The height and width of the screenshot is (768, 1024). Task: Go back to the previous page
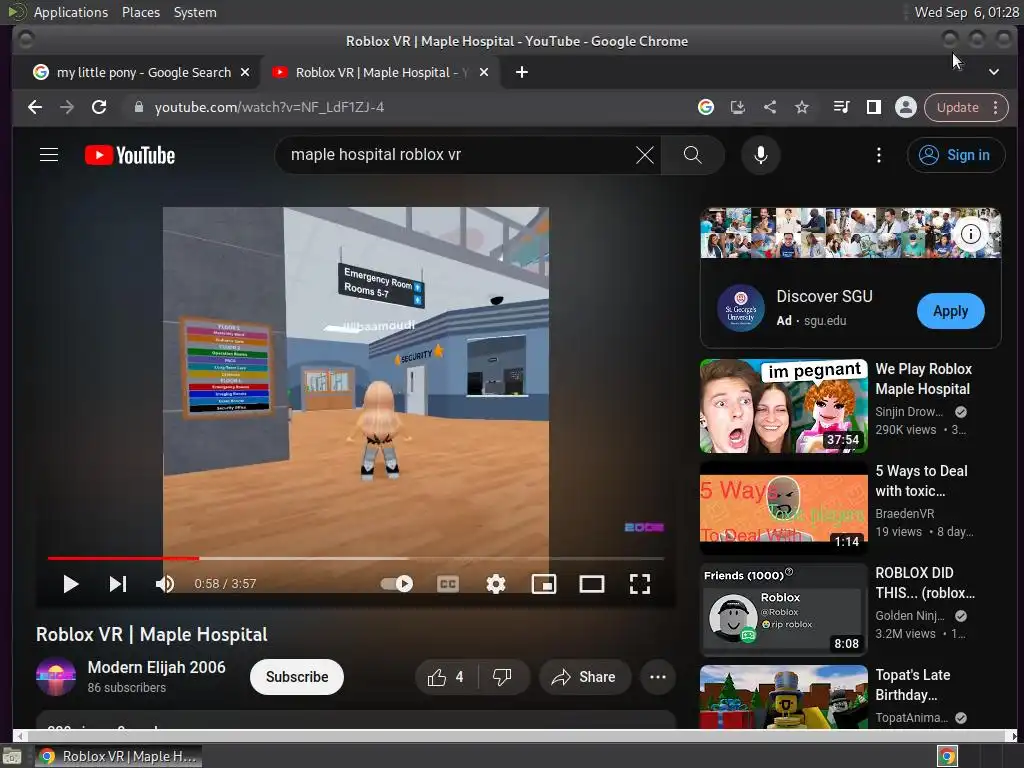35,107
